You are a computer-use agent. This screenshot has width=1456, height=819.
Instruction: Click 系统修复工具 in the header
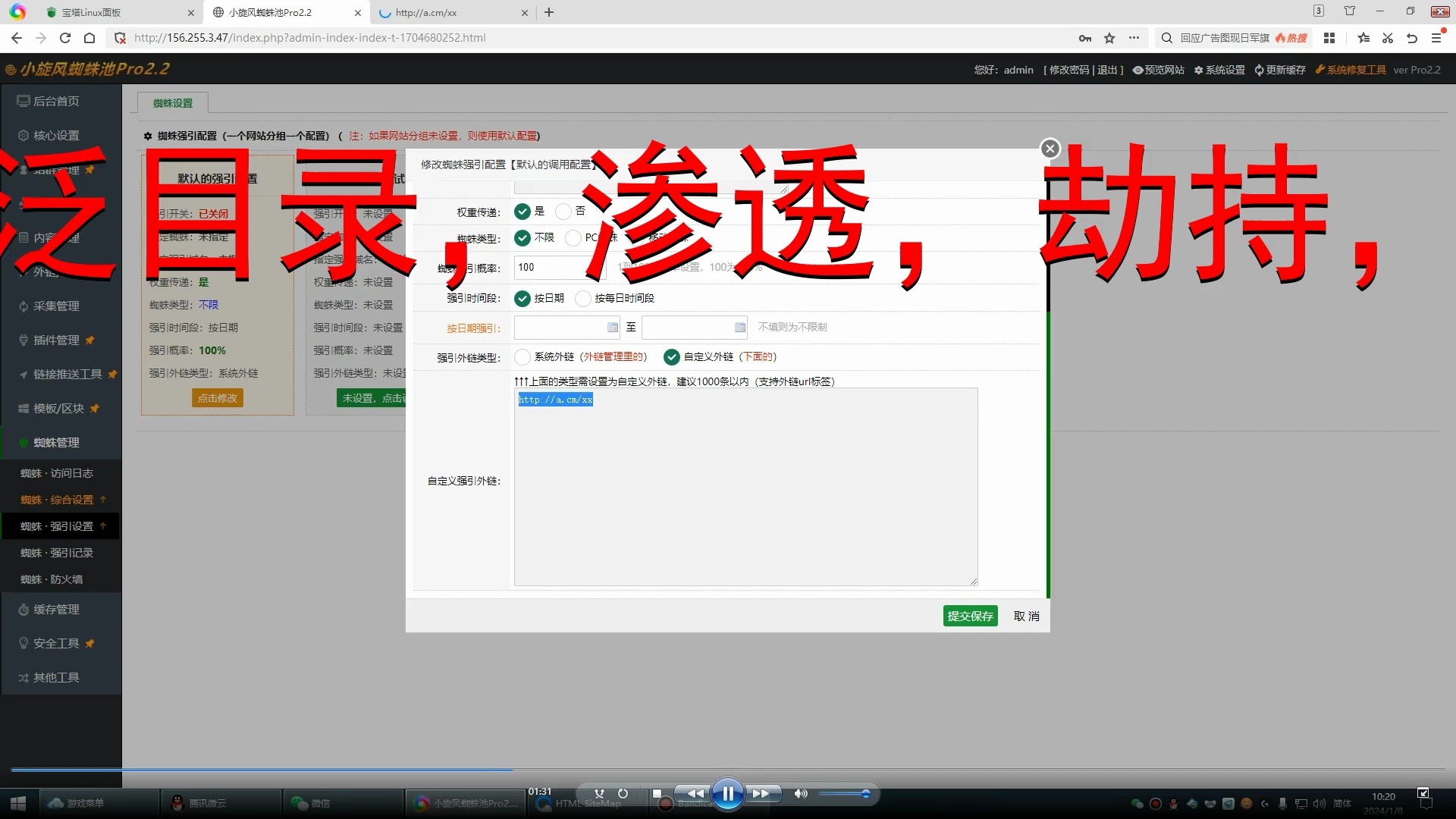point(1351,70)
